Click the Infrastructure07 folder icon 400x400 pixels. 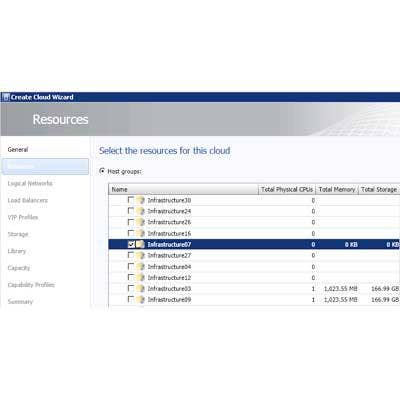coord(140,244)
